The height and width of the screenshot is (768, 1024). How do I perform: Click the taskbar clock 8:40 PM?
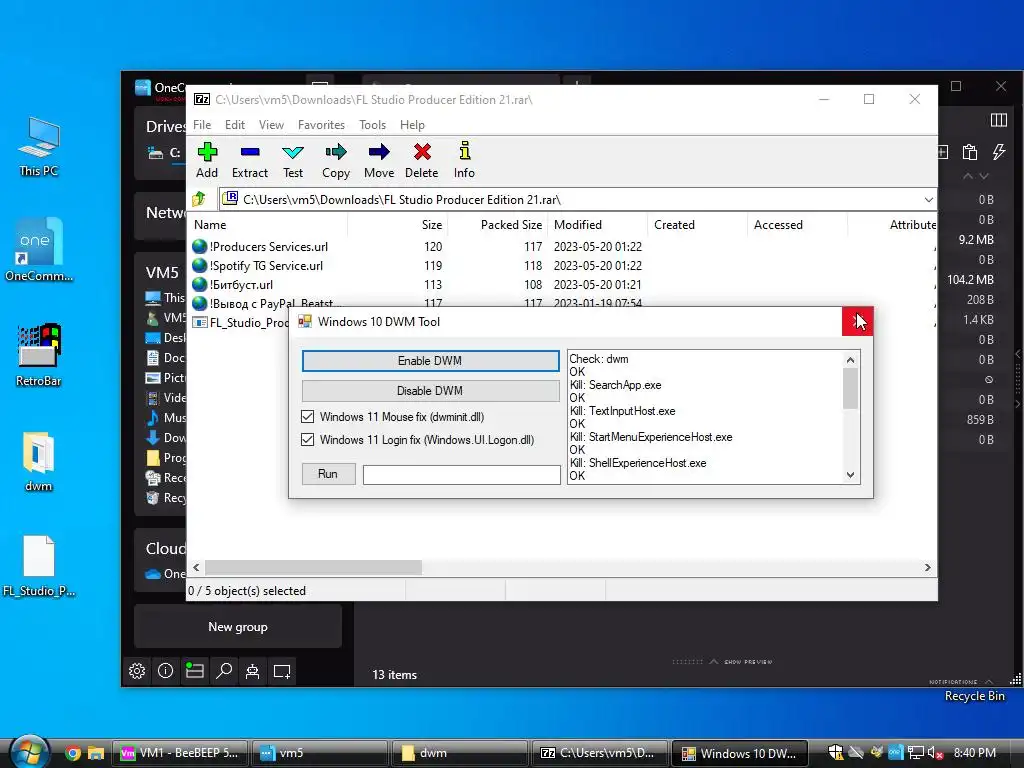974,753
